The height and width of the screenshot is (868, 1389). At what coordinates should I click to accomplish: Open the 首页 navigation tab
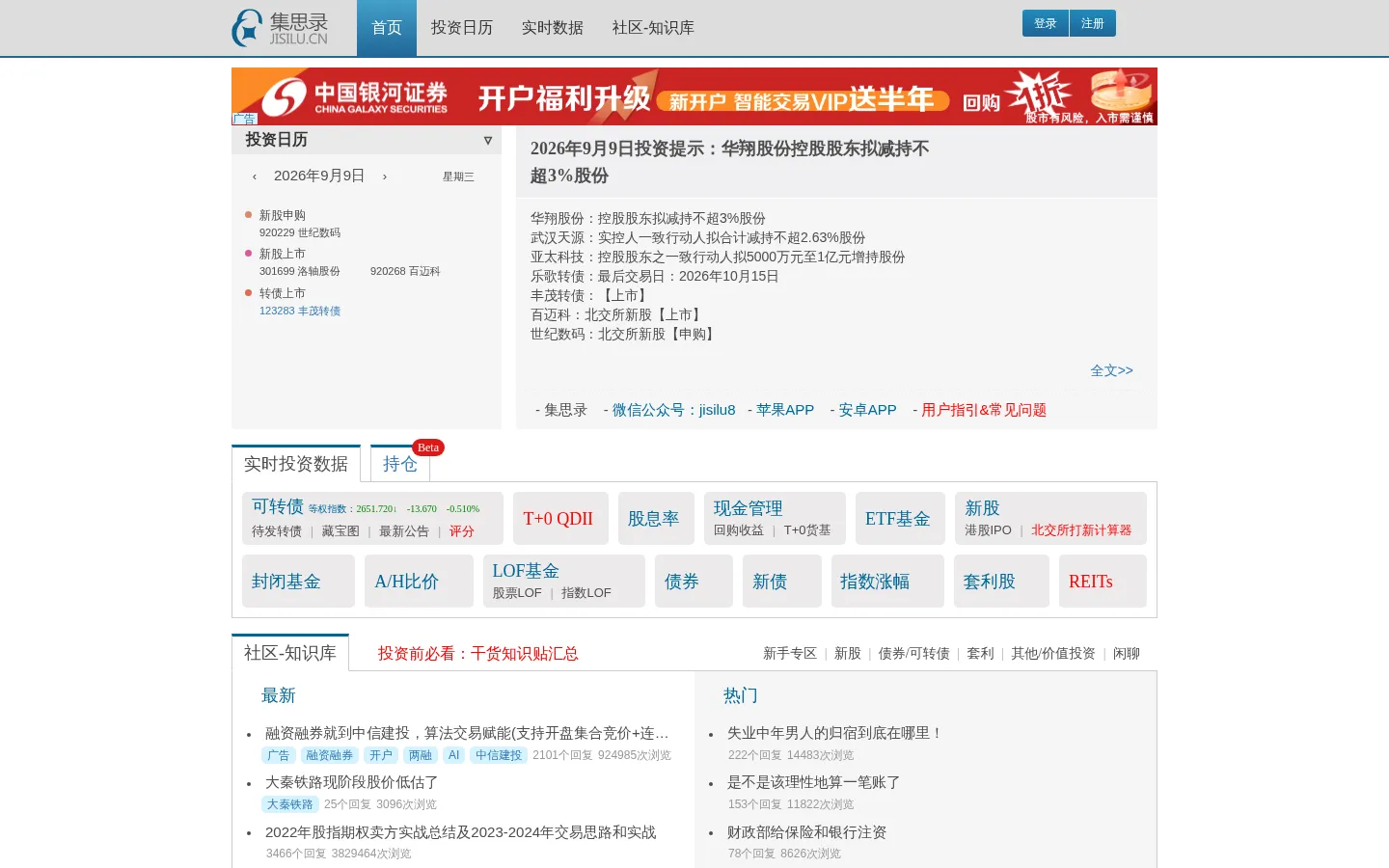pos(387,28)
